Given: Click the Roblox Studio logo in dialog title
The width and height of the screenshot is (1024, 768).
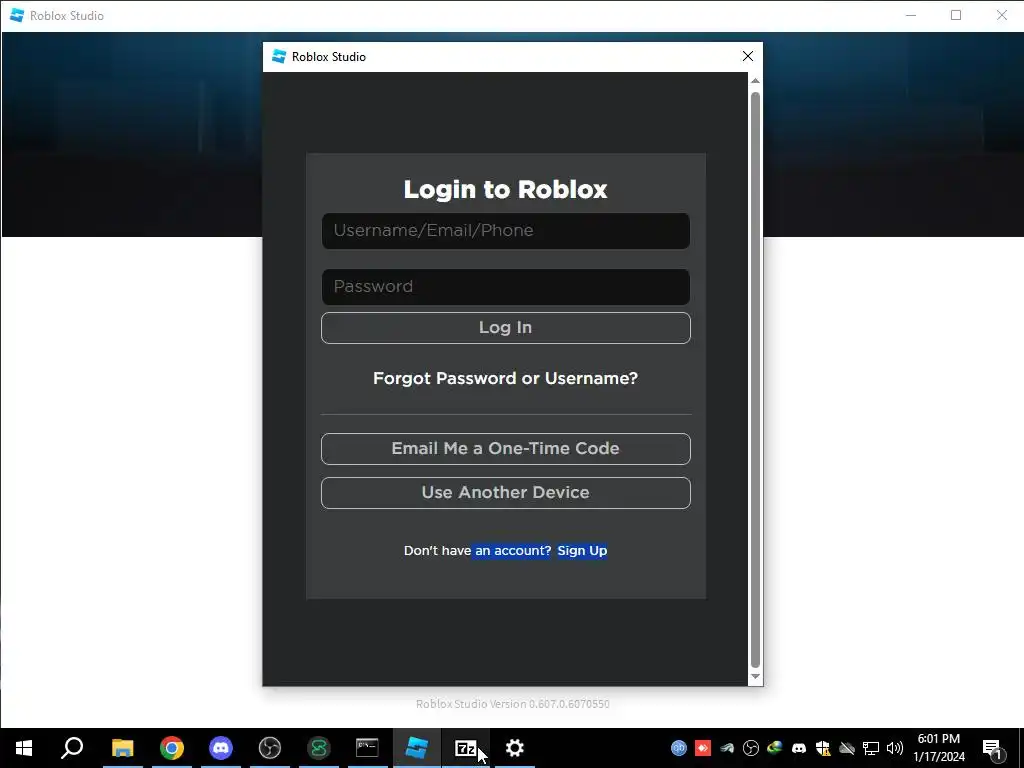Looking at the screenshot, I should [279, 57].
